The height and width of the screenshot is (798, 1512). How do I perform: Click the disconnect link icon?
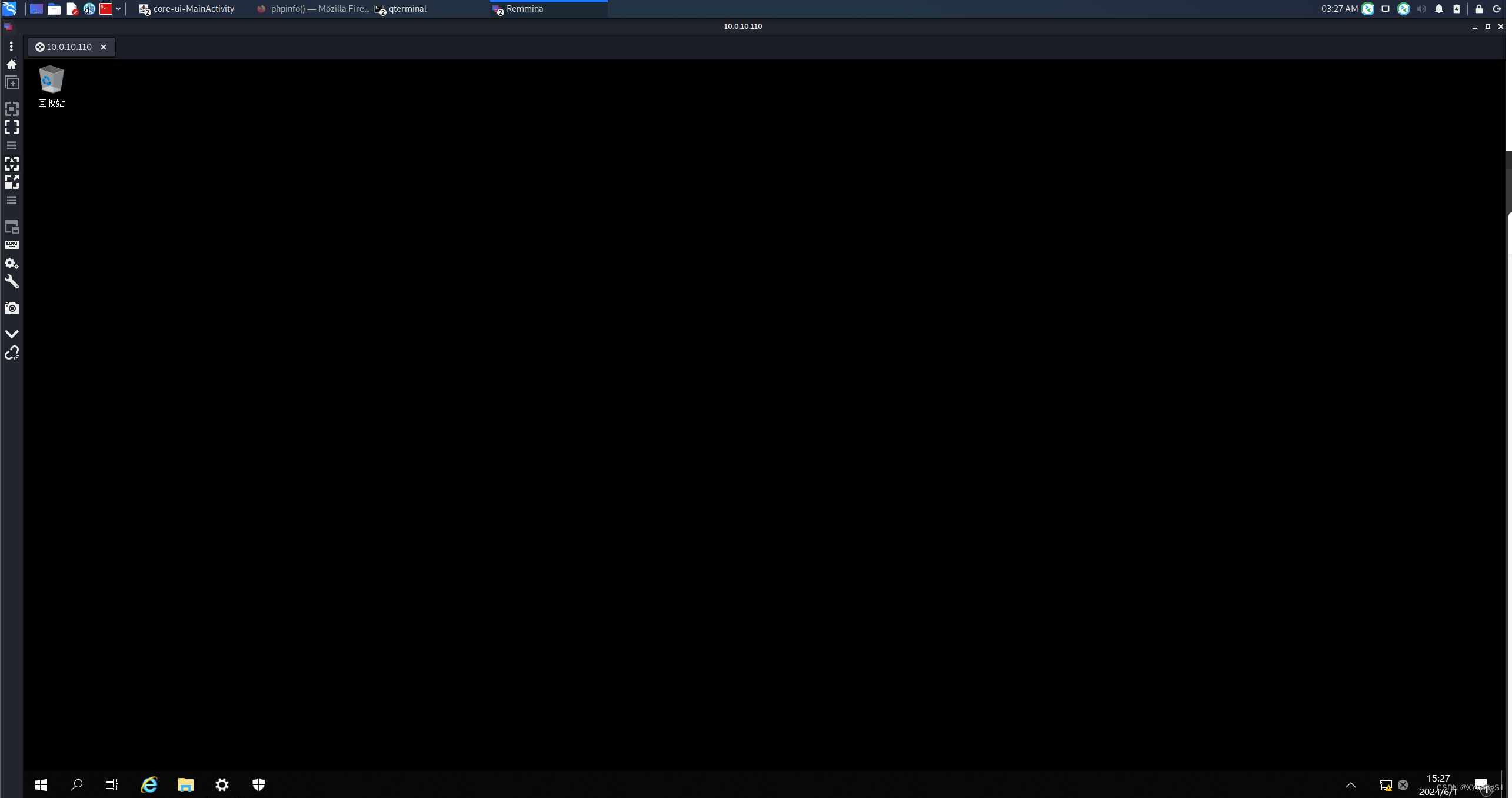(11, 353)
